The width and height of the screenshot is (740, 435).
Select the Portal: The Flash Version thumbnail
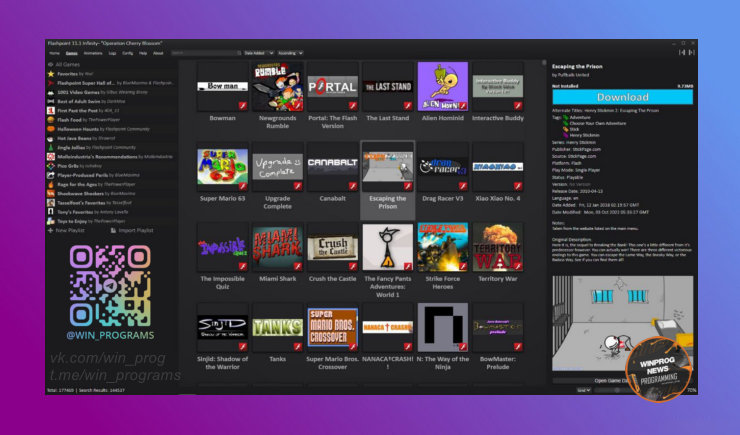333,87
